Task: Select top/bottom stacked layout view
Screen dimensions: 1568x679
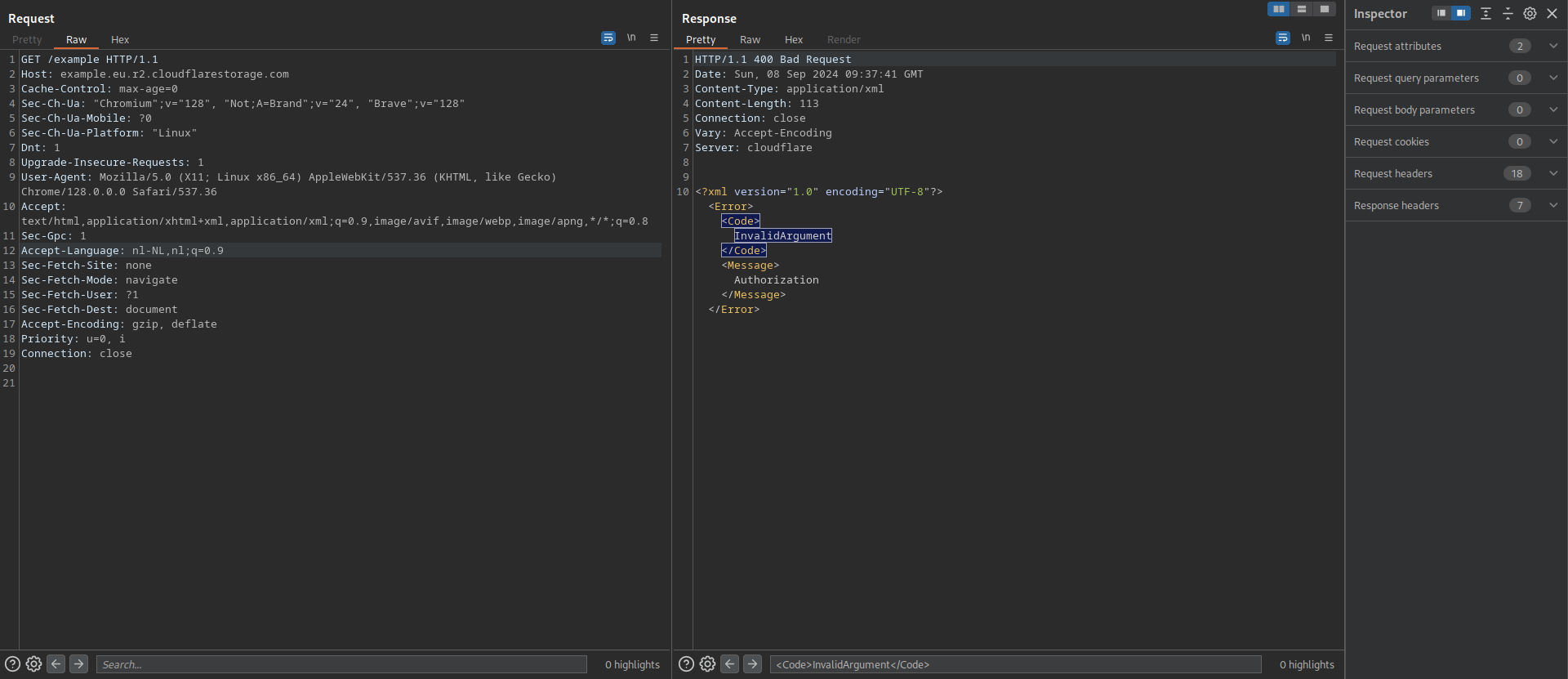Action: tap(1302, 9)
